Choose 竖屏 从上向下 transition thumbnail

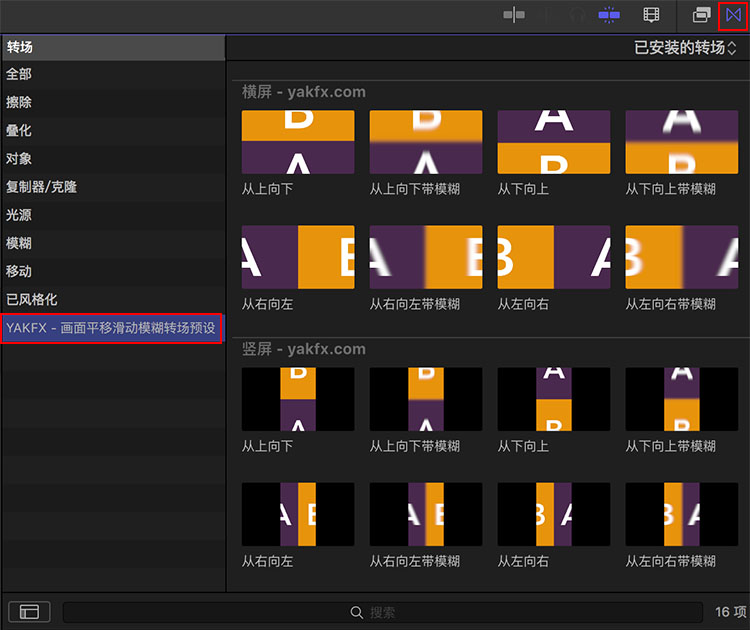[x=298, y=399]
